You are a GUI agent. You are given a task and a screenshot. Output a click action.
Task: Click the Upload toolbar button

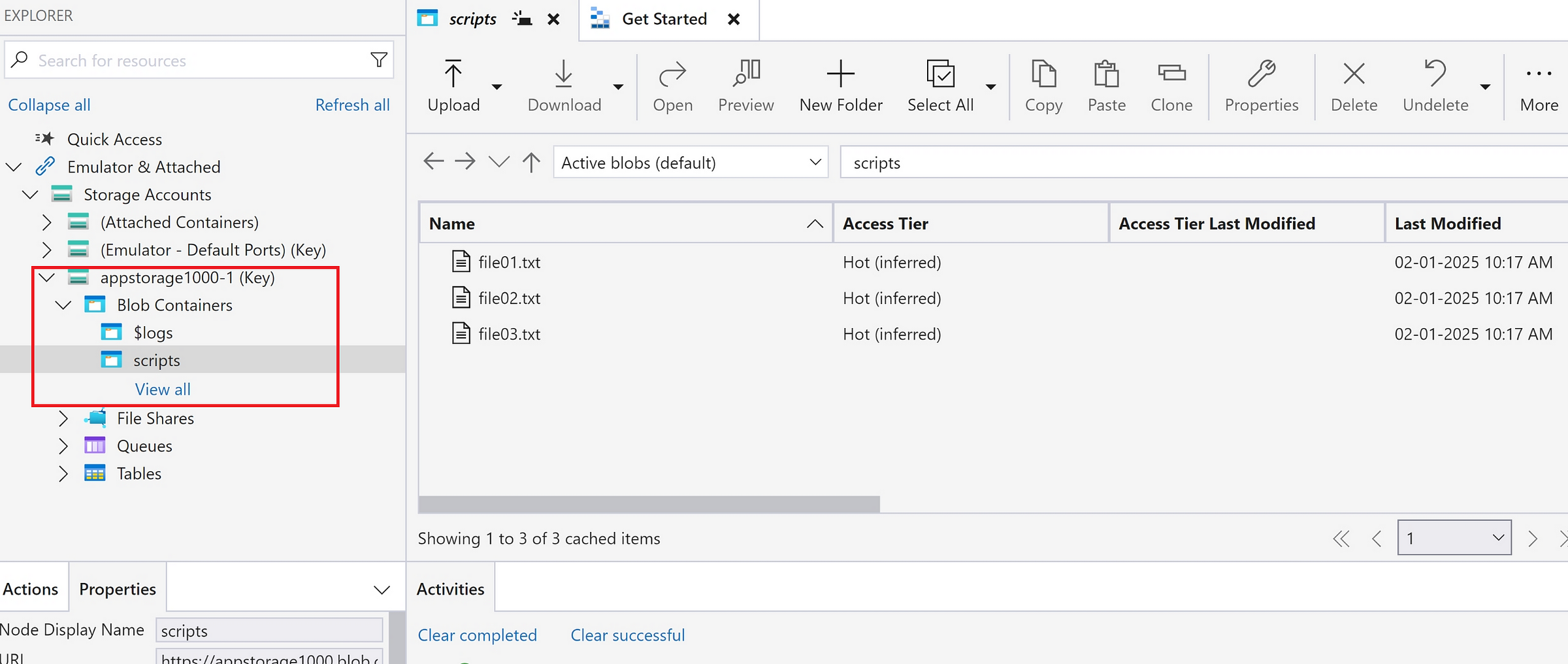[x=453, y=86]
